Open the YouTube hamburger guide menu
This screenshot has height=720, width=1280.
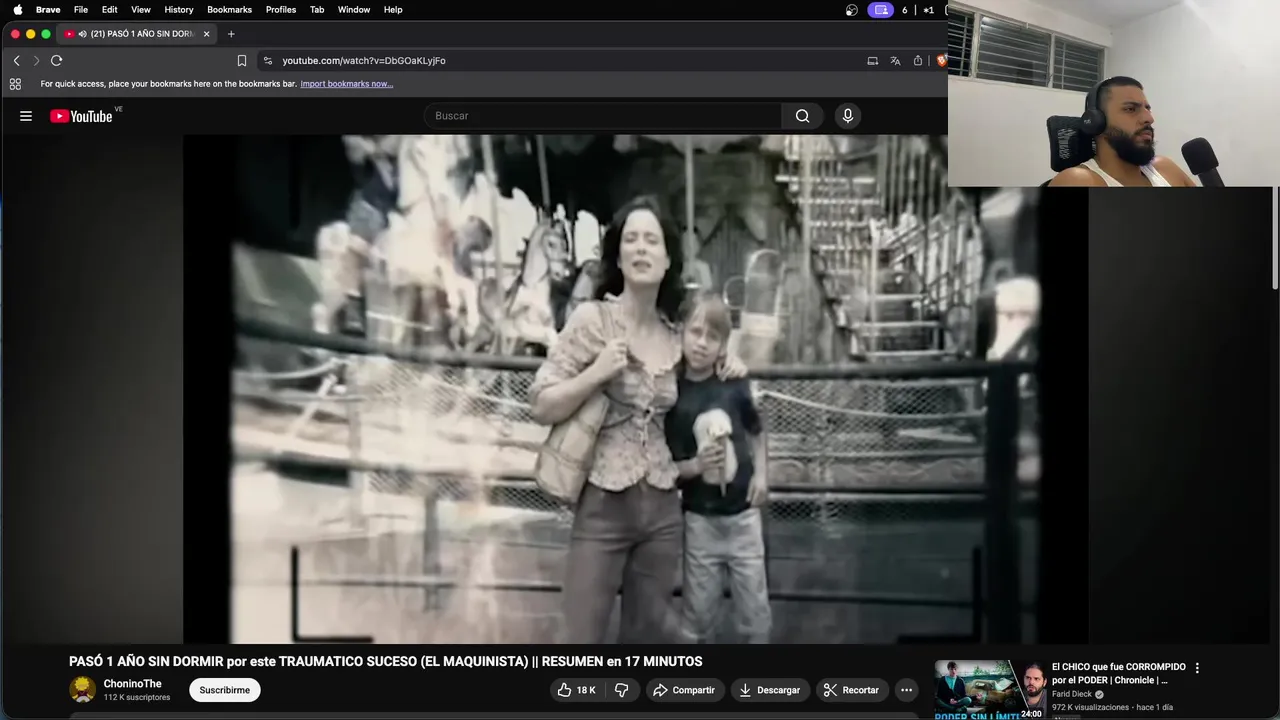(26, 116)
